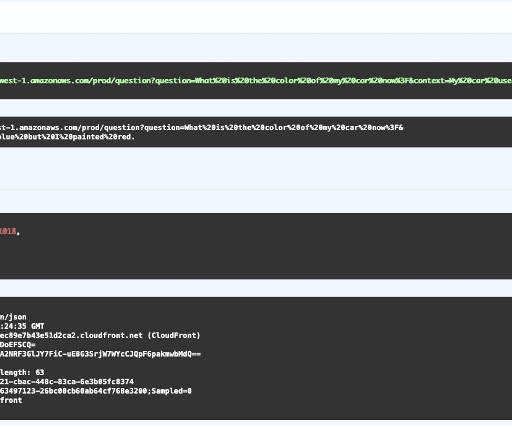Click the length: 63 header line
This screenshot has height=427, width=512.
22,372
